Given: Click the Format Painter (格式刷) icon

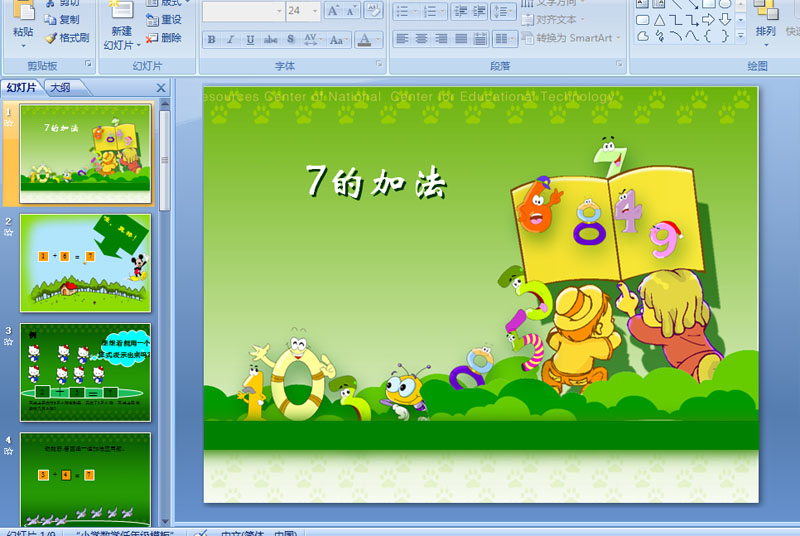Looking at the screenshot, I should point(51,38).
